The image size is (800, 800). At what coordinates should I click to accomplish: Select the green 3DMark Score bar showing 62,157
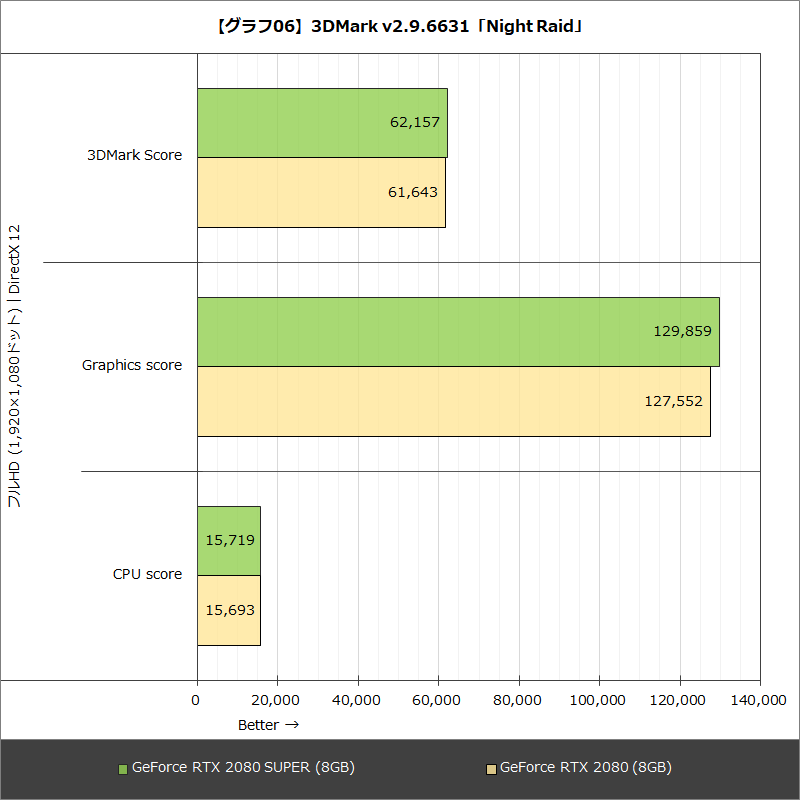pyautogui.click(x=320, y=120)
